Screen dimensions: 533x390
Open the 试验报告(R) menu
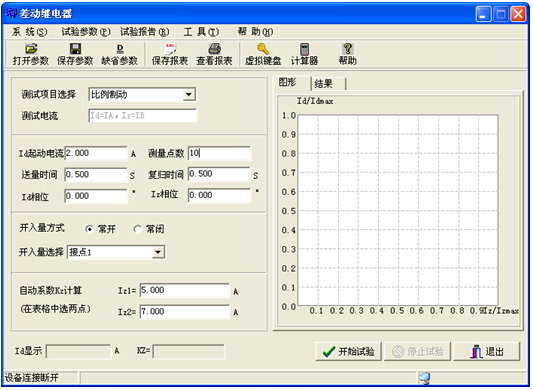click(x=144, y=32)
